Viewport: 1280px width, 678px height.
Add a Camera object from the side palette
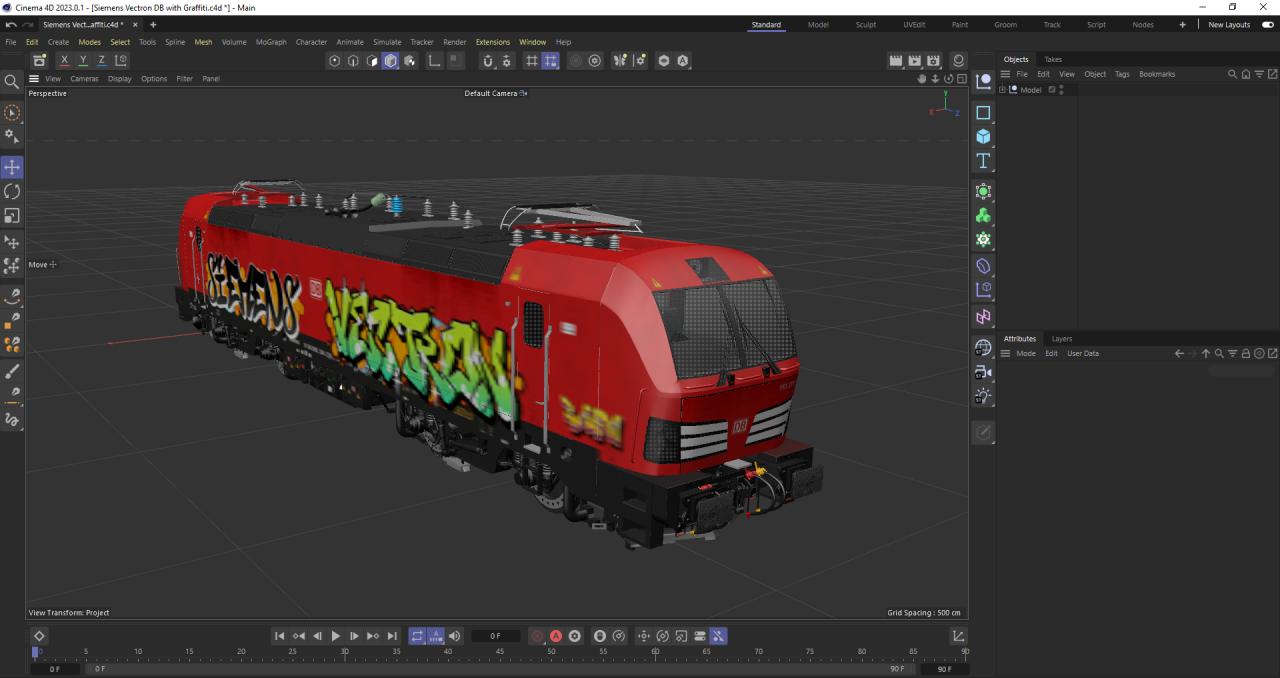983,372
